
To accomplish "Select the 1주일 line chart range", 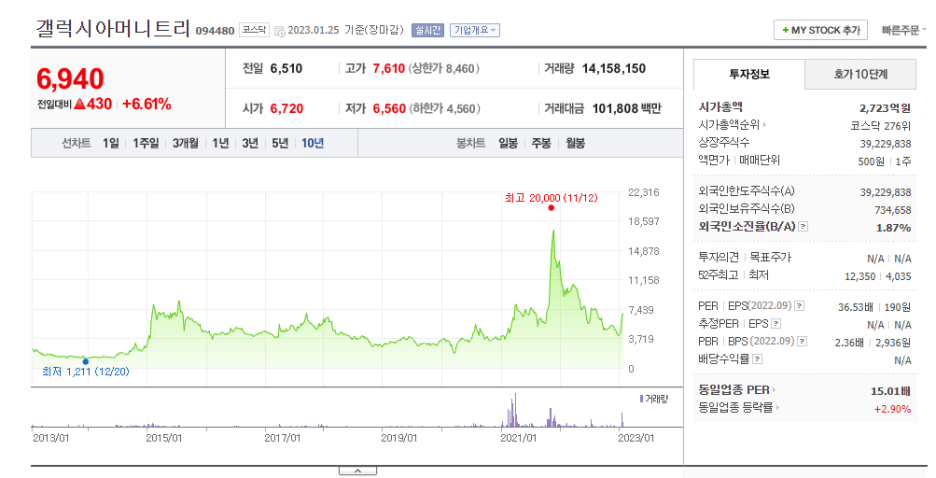I will (x=146, y=143).
